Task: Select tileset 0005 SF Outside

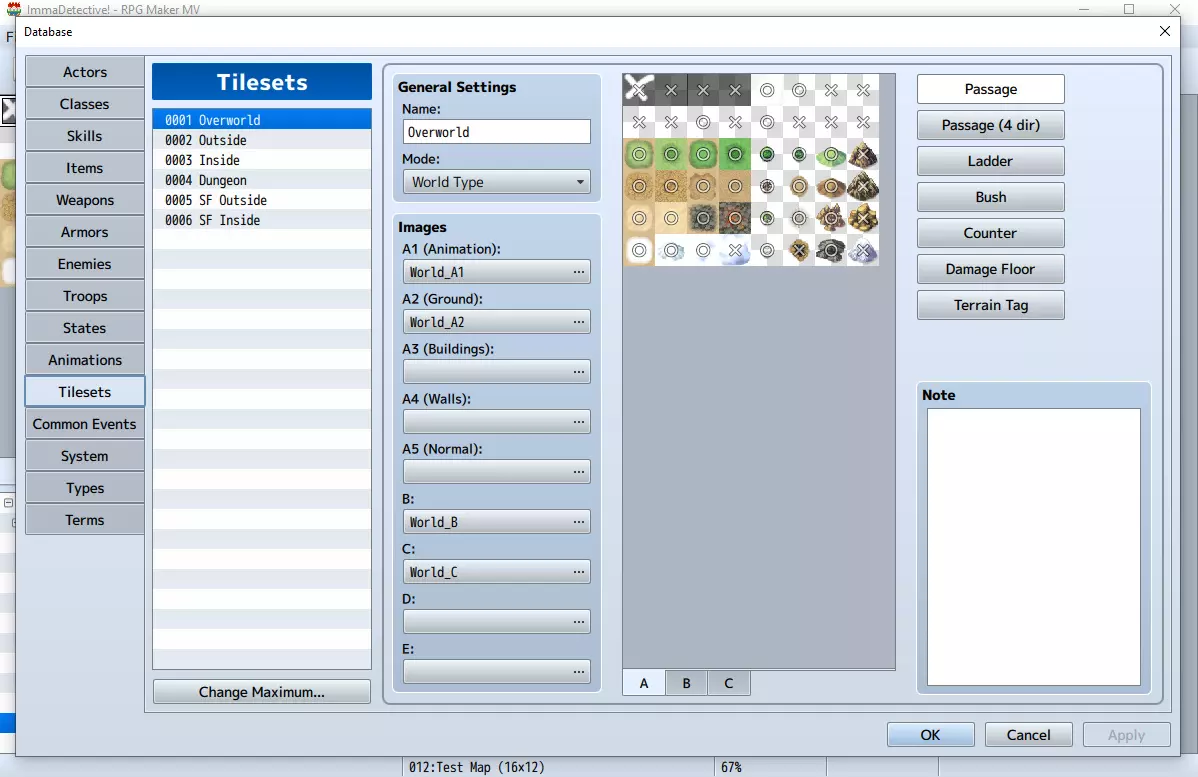Action: pos(262,200)
